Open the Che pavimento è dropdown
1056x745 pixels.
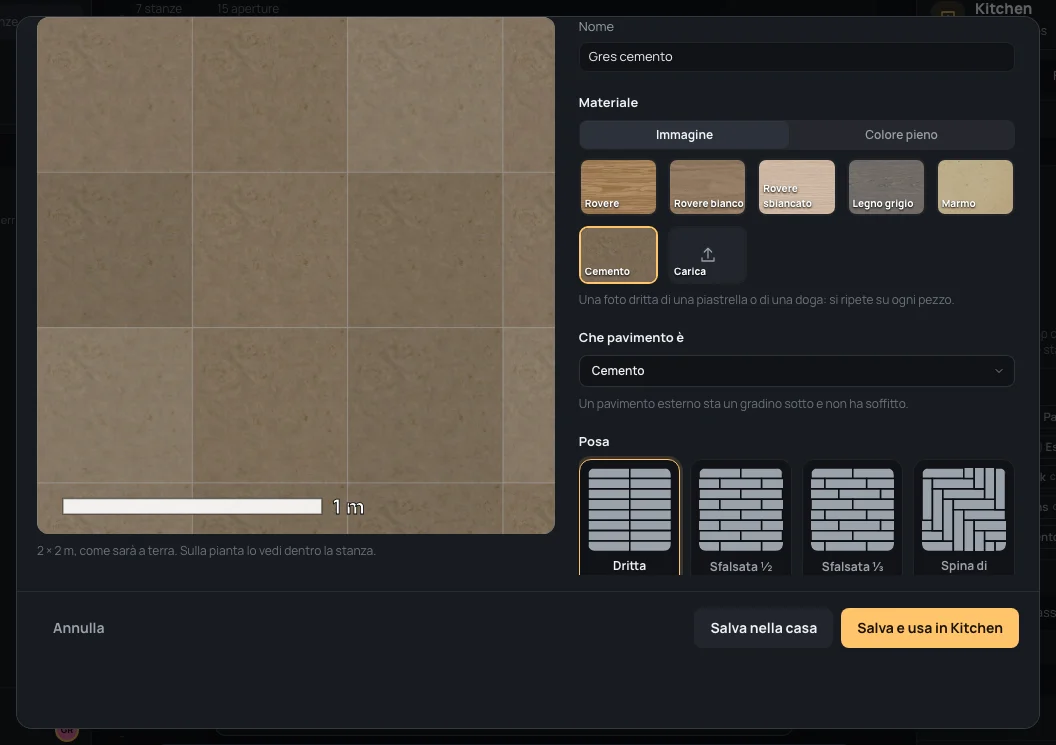tap(797, 370)
